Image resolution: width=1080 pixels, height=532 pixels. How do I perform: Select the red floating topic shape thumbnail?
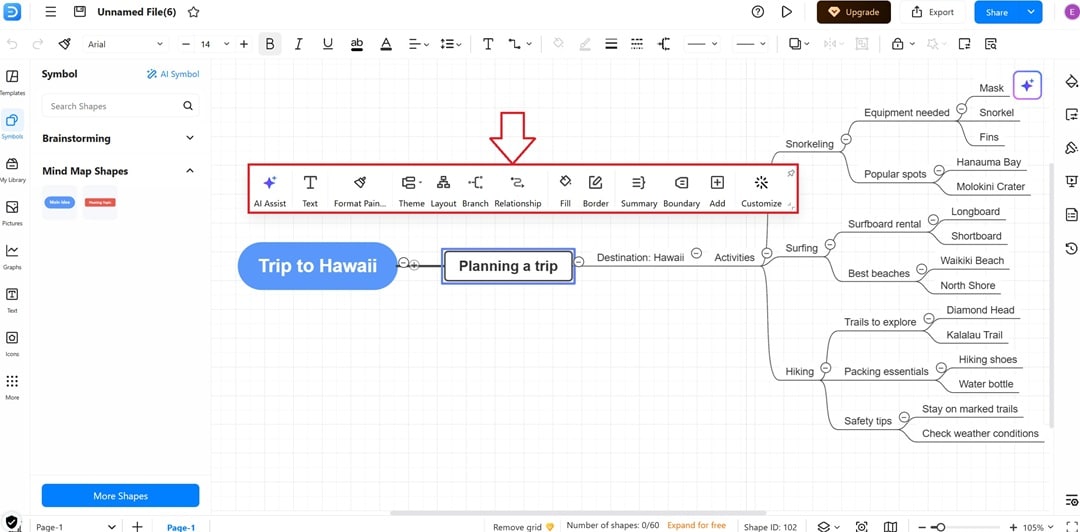pyautogui.click(x=100, y=203)
